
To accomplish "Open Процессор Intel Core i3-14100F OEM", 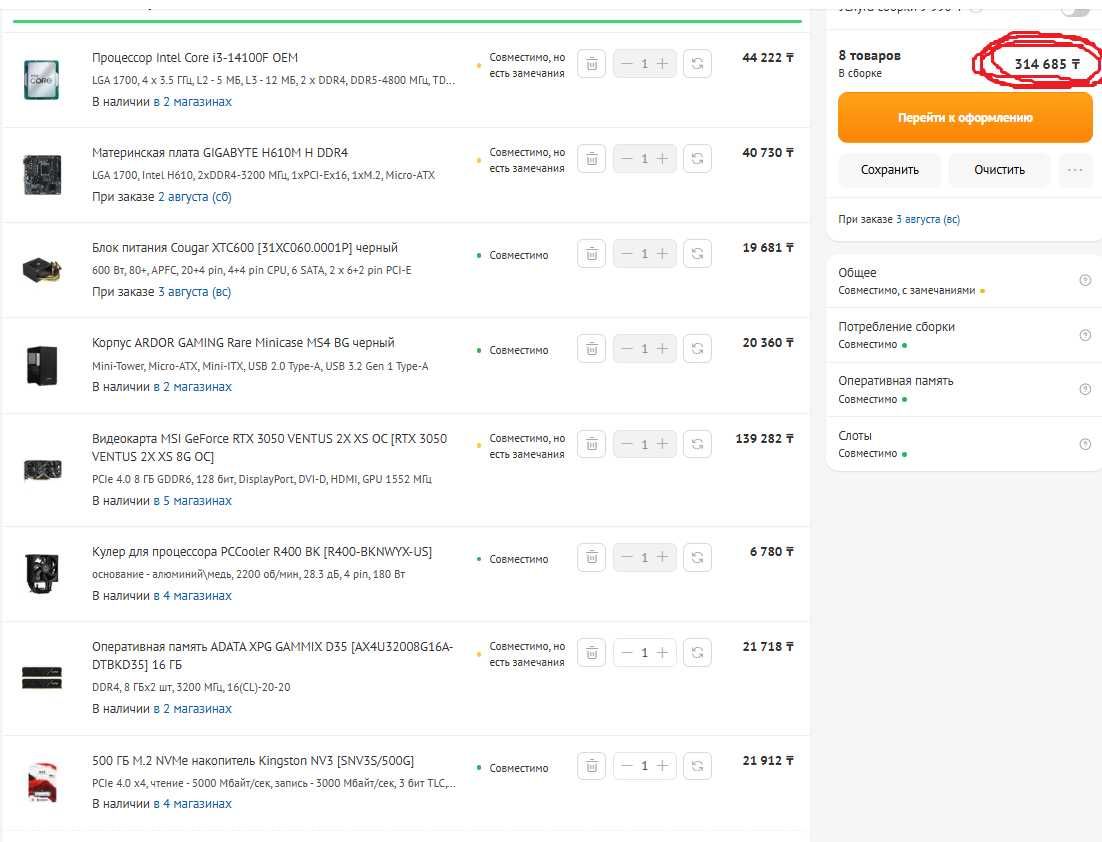I will pyautogui.click(x=195, y=58).
